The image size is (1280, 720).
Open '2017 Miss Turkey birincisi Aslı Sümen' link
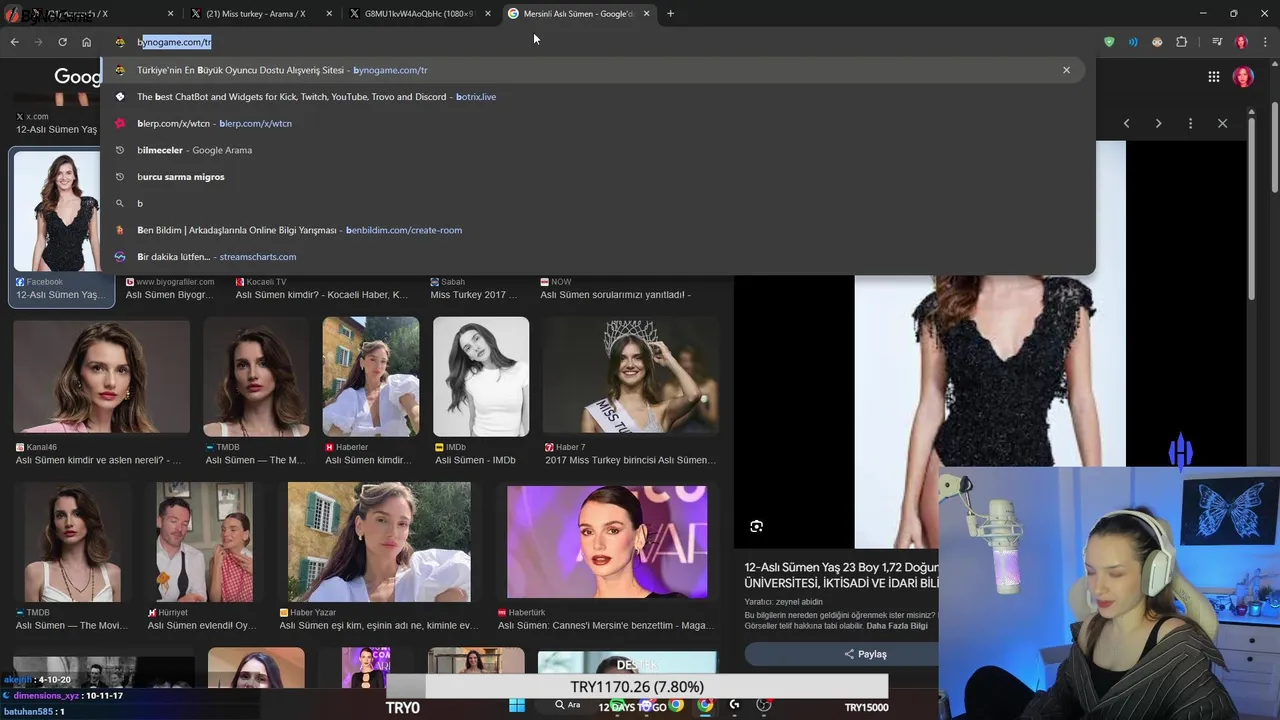click(630, 460)
